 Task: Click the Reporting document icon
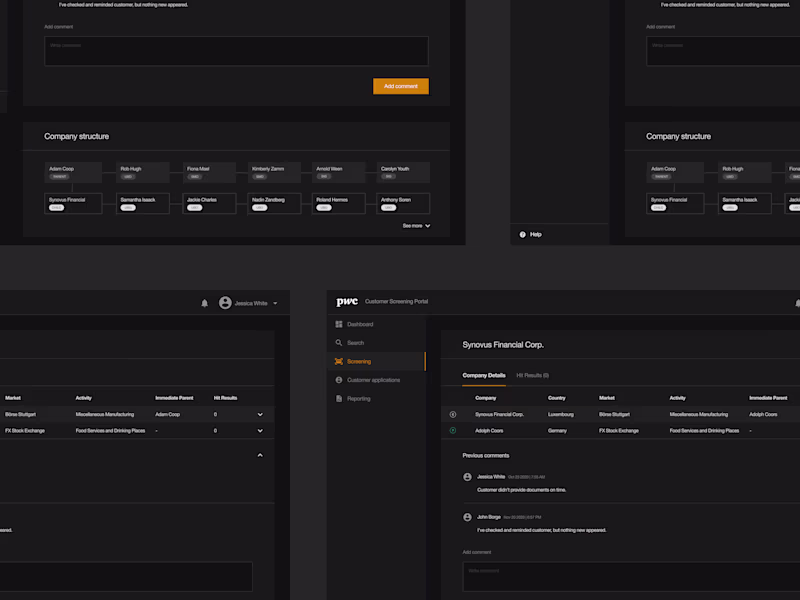point(339,398)
